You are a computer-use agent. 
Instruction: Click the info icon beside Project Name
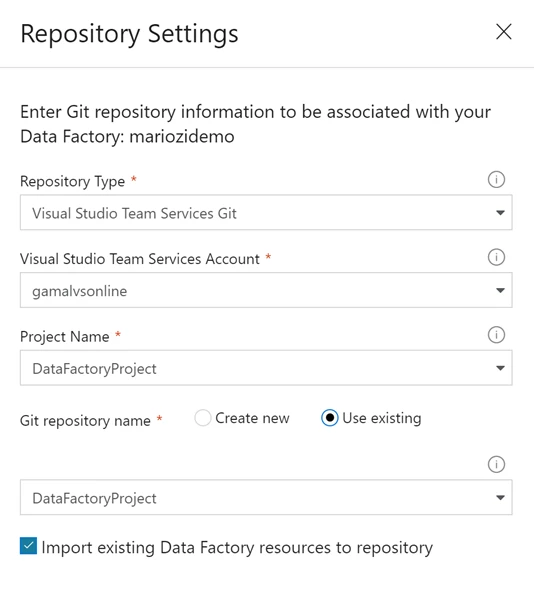click(496, 335)
